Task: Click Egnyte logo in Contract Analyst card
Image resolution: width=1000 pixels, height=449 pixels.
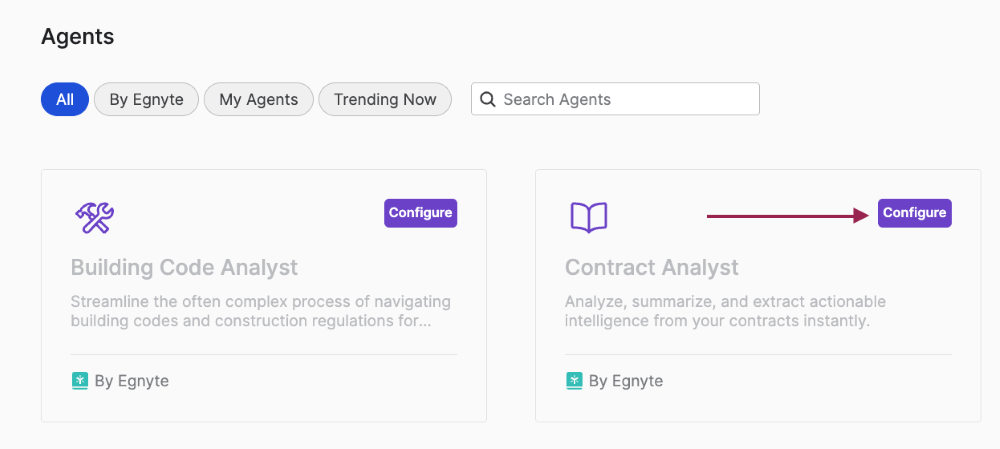Action: click(574, 381)
